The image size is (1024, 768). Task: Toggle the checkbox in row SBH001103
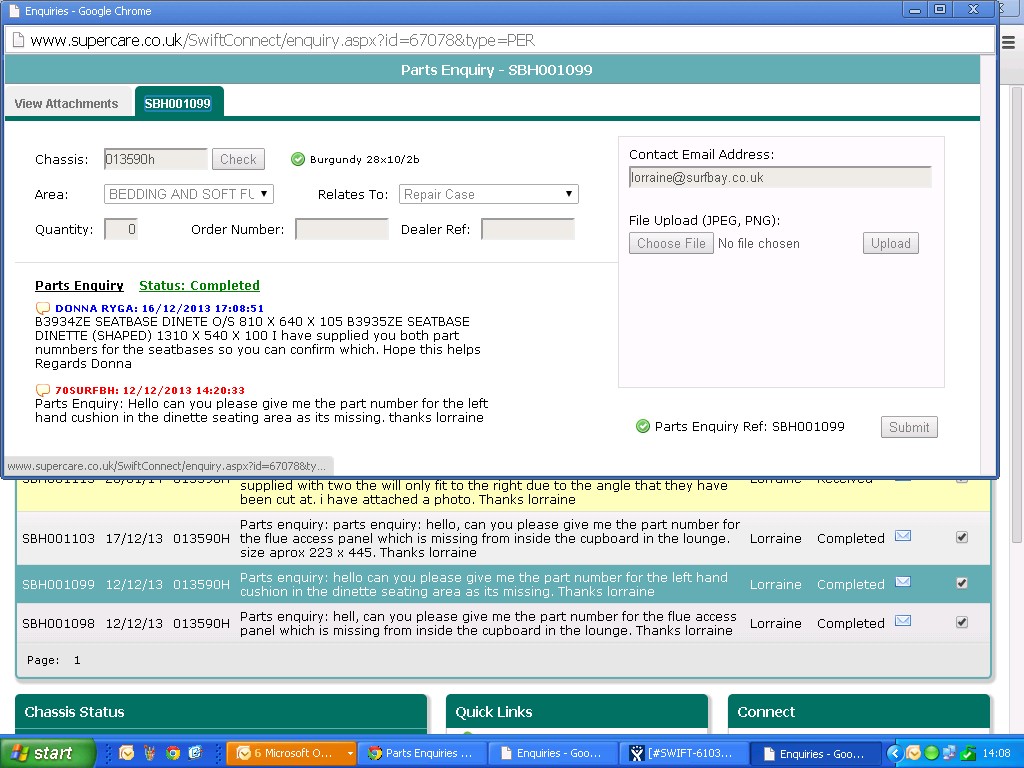tap(962, 537)
